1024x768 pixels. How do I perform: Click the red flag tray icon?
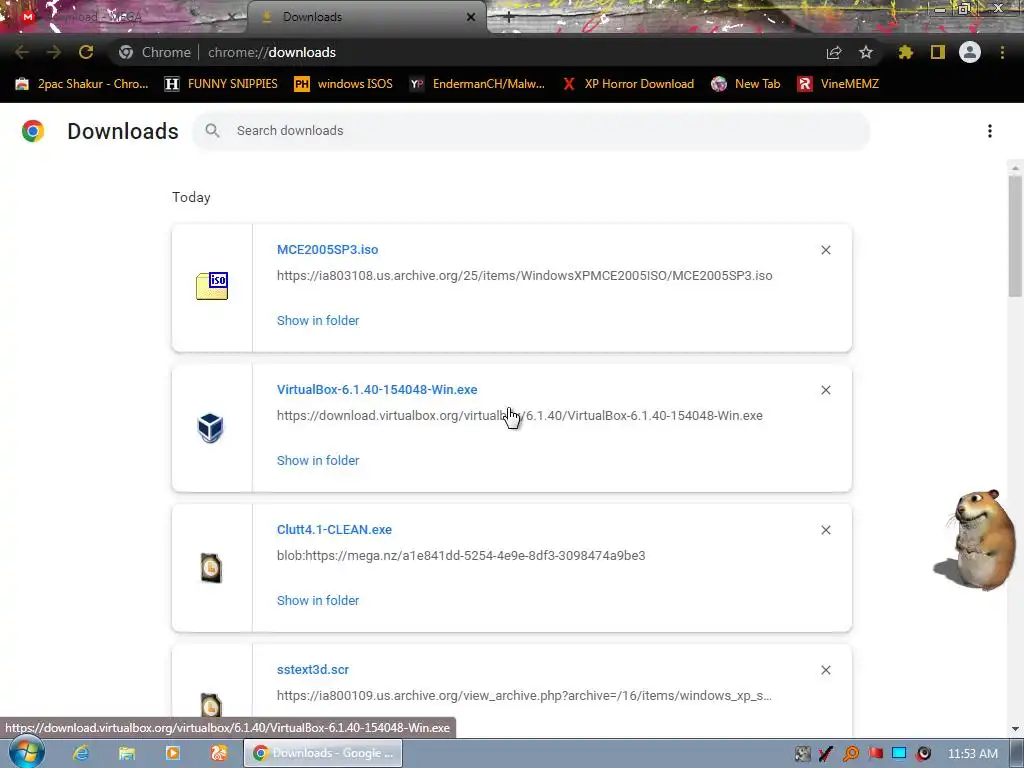pos(876,754)
